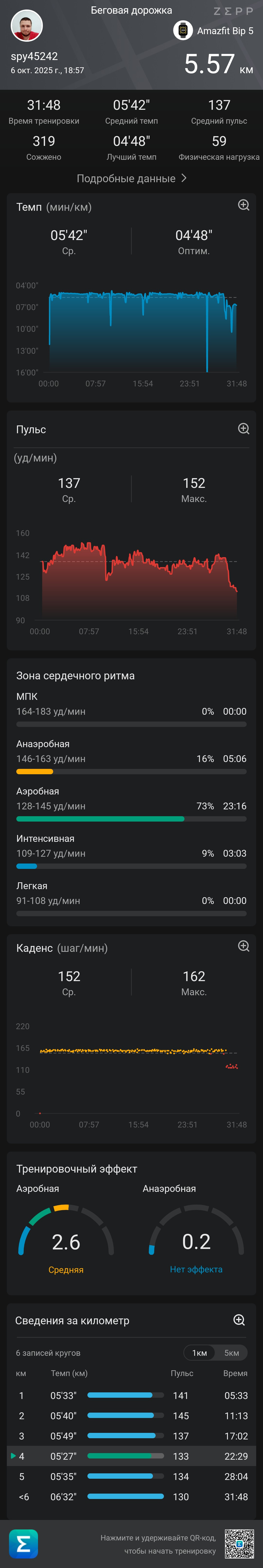Screen dimensions: 263x1568
Task: Select the 1км lap toggle
Action: 200,1353
